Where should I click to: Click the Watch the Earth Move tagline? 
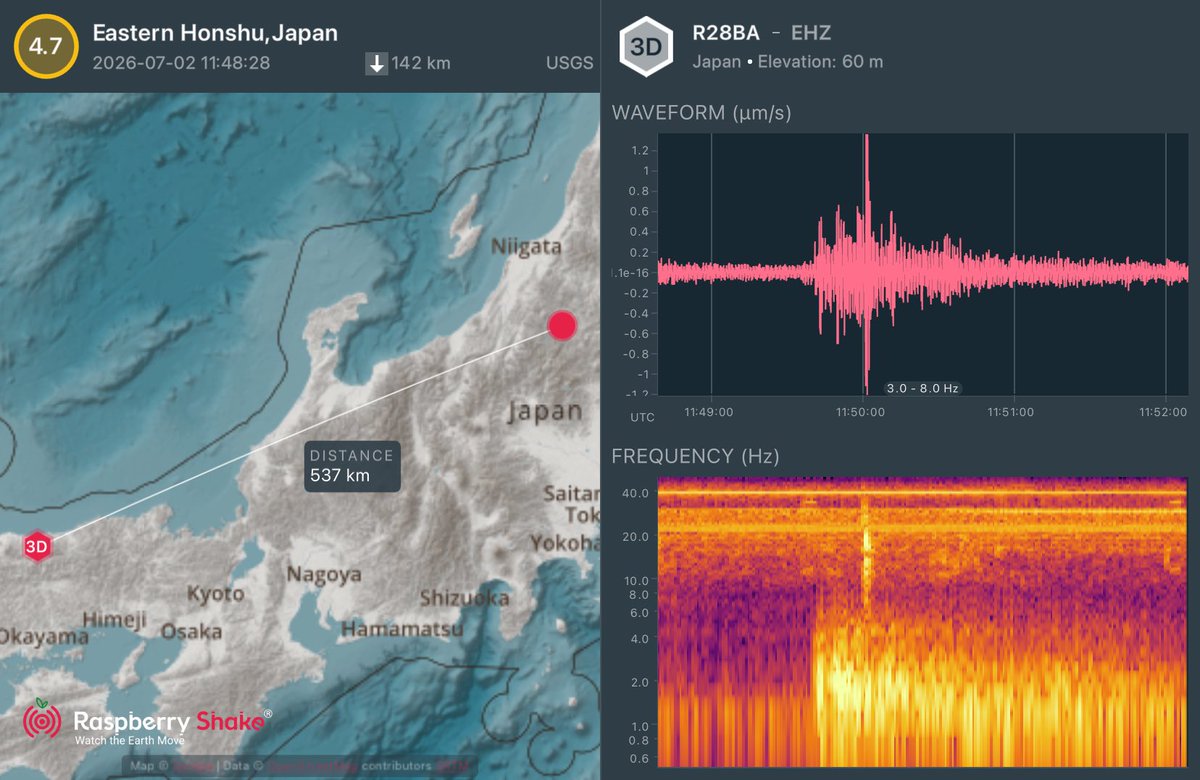[x=131, y=741]
